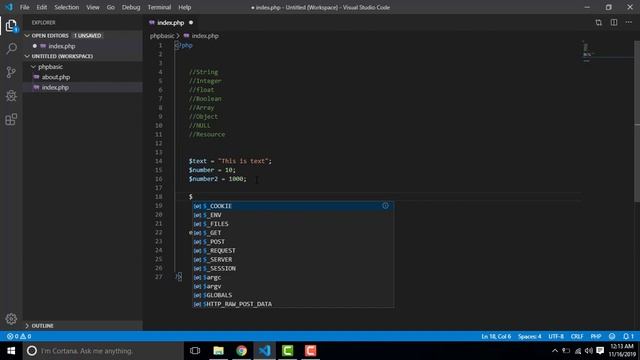Open File Explorer from the taskbar
The height and width of the screenshot is (360, 640).
point(218,351)
